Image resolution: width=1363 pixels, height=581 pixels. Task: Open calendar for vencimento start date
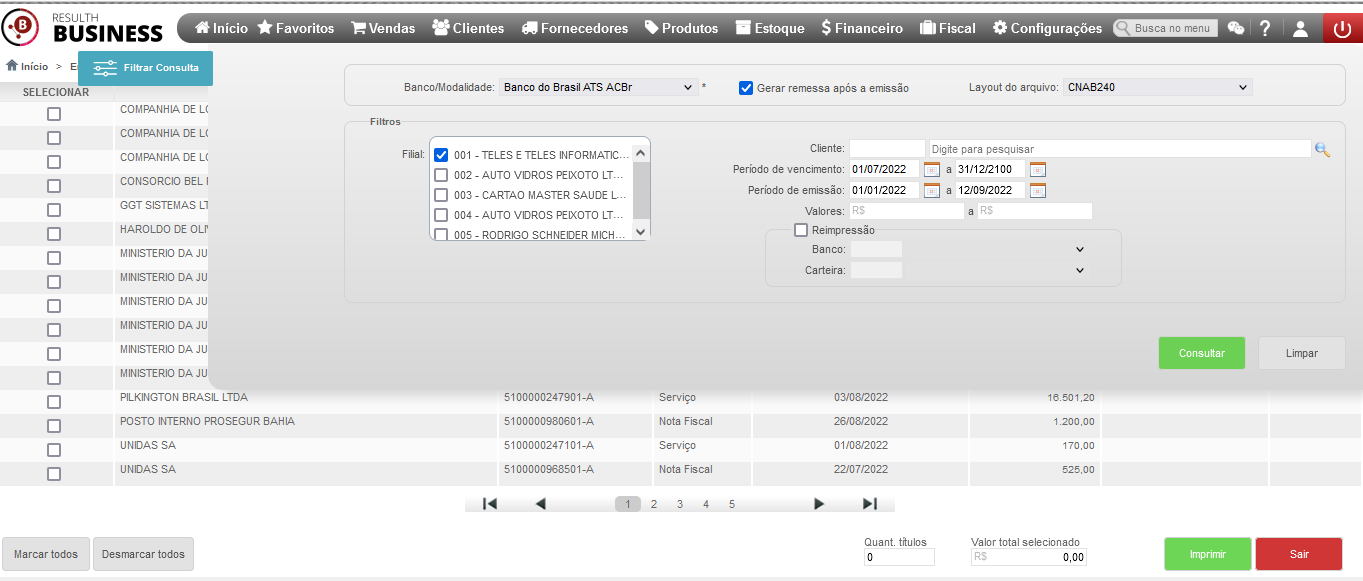[931, 169]
